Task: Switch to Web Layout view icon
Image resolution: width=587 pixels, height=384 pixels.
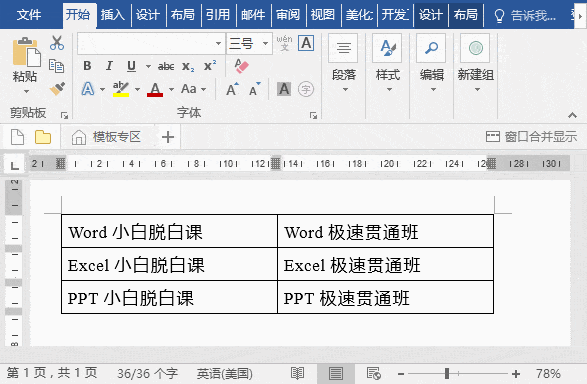Action: [374, 373]
